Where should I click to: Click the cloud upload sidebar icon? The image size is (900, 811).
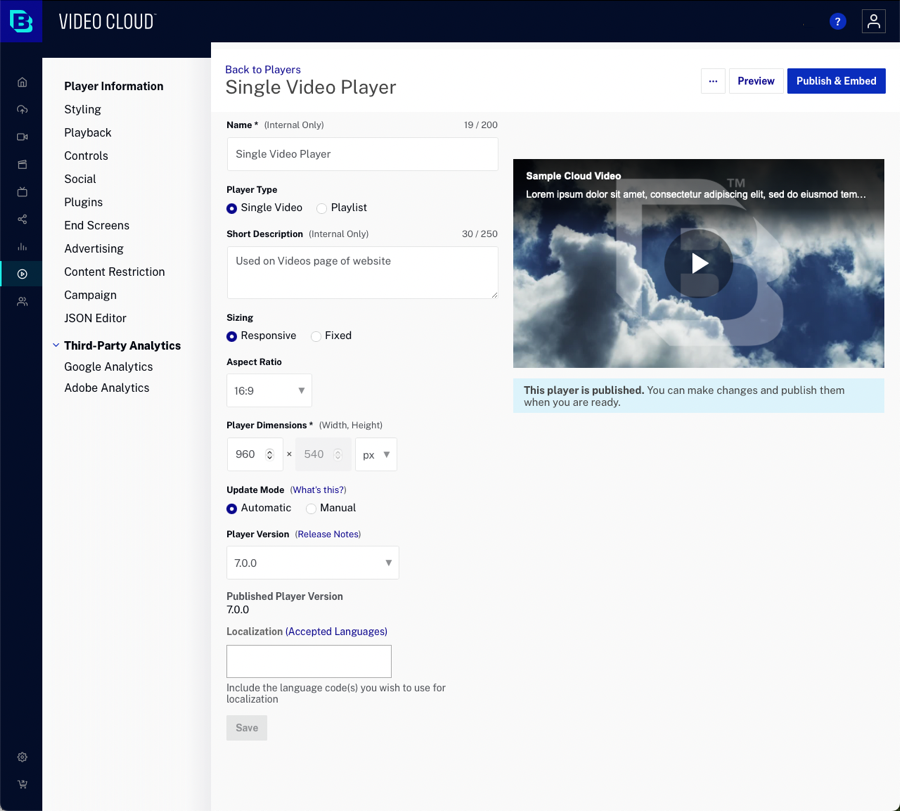(22, 109)
